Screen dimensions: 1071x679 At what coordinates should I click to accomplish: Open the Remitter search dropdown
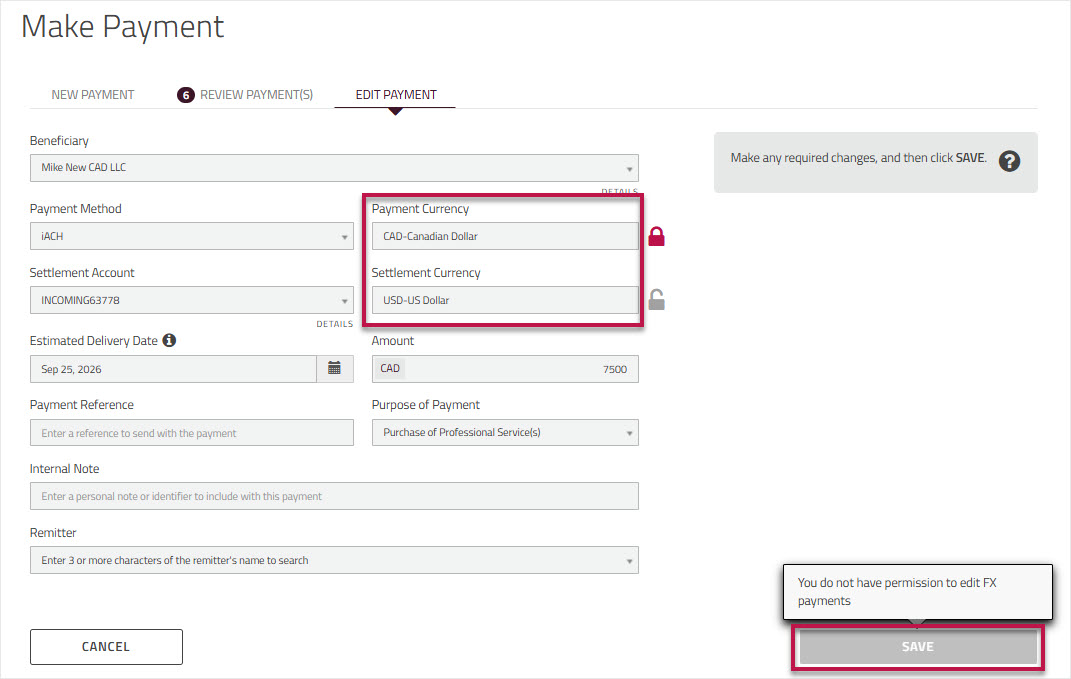point(335,560)
